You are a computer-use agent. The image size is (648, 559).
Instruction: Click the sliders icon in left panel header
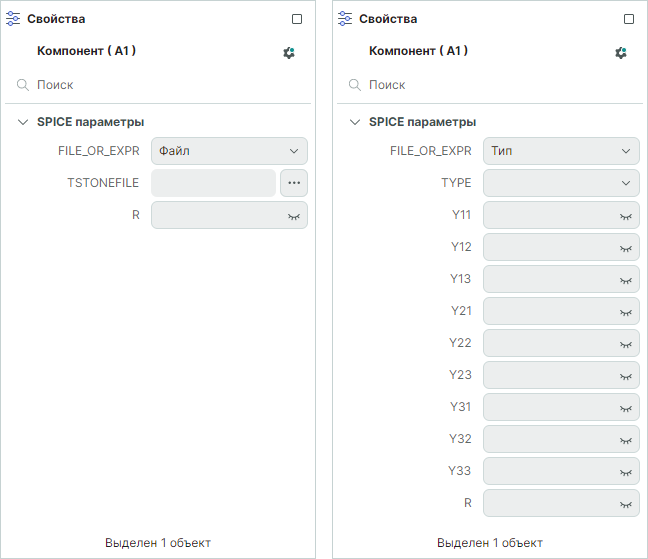coord(13,19)
